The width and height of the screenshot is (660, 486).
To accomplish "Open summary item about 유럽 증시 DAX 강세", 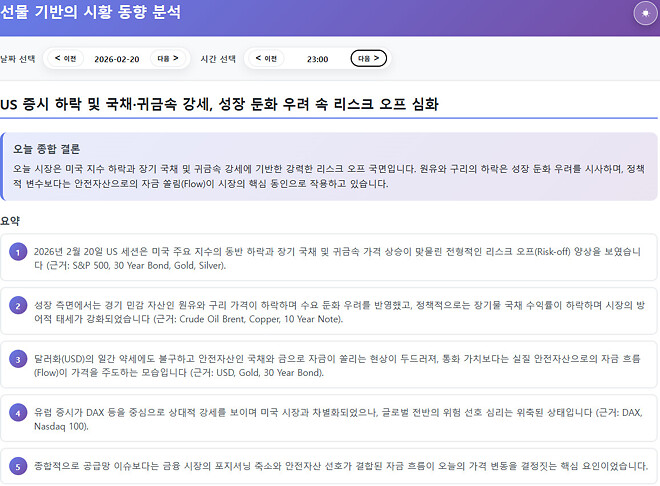I will click(328, 419).
